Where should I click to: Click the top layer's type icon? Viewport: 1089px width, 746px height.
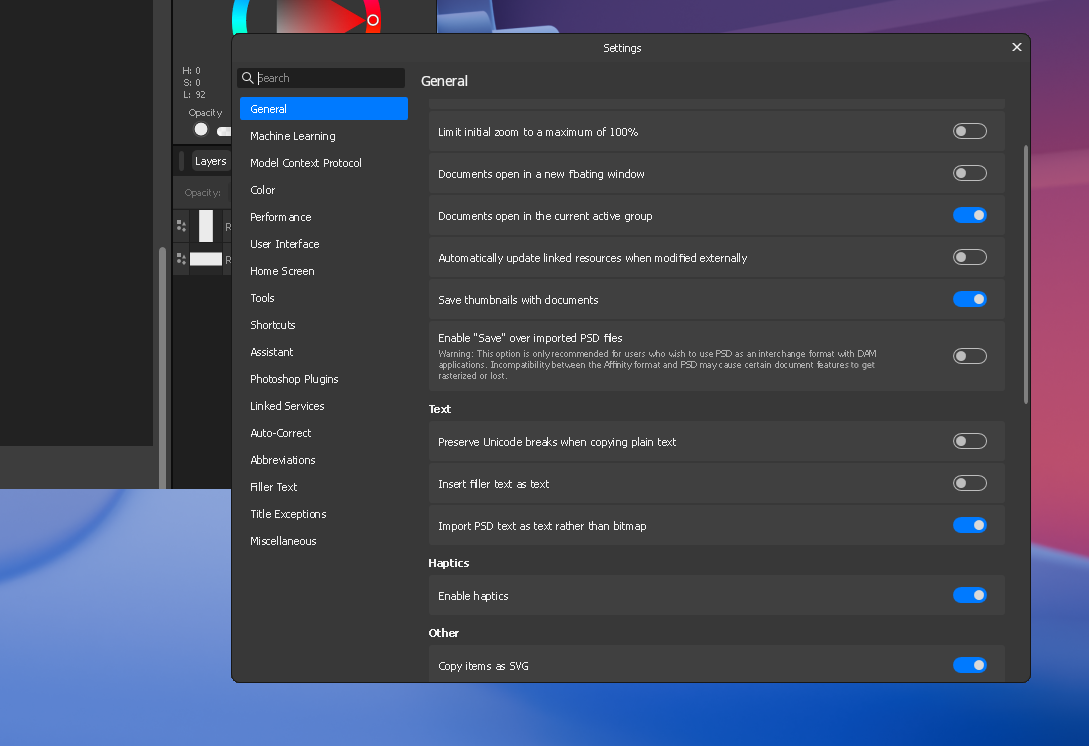(x=181, y=226)
